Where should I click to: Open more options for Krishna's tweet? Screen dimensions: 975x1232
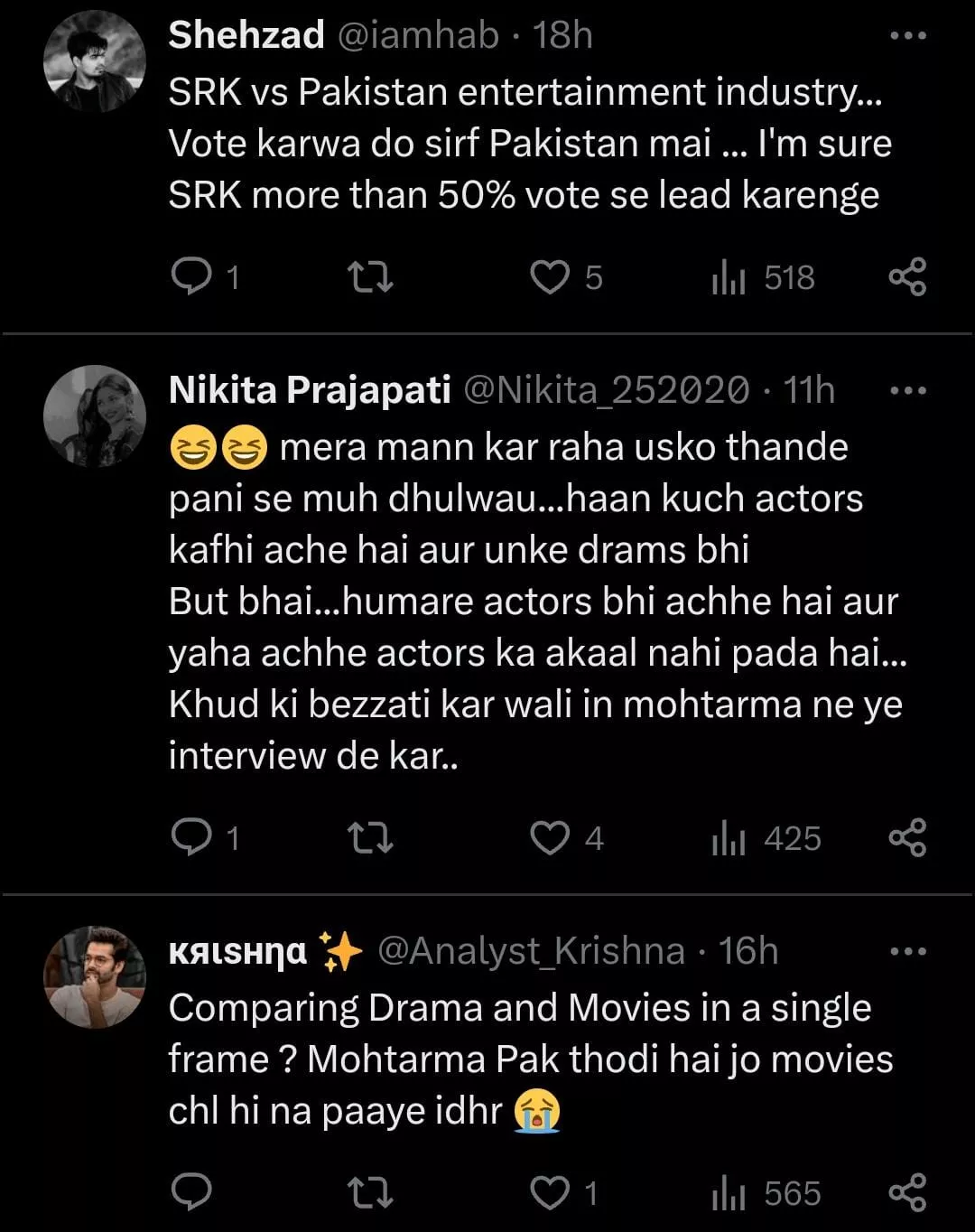(x=907, y=952)
